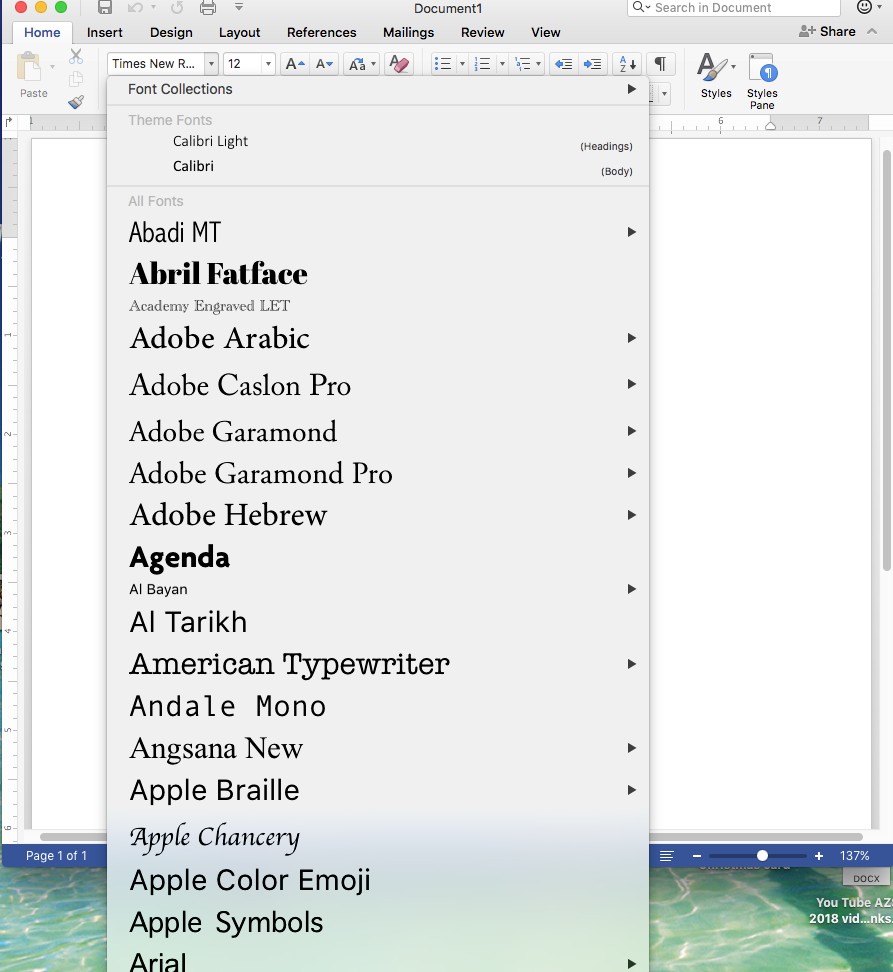Click the Multilevel List icon
Viewport: 893px width, 972px height.
pyautogui.click(x=523, y=64)
